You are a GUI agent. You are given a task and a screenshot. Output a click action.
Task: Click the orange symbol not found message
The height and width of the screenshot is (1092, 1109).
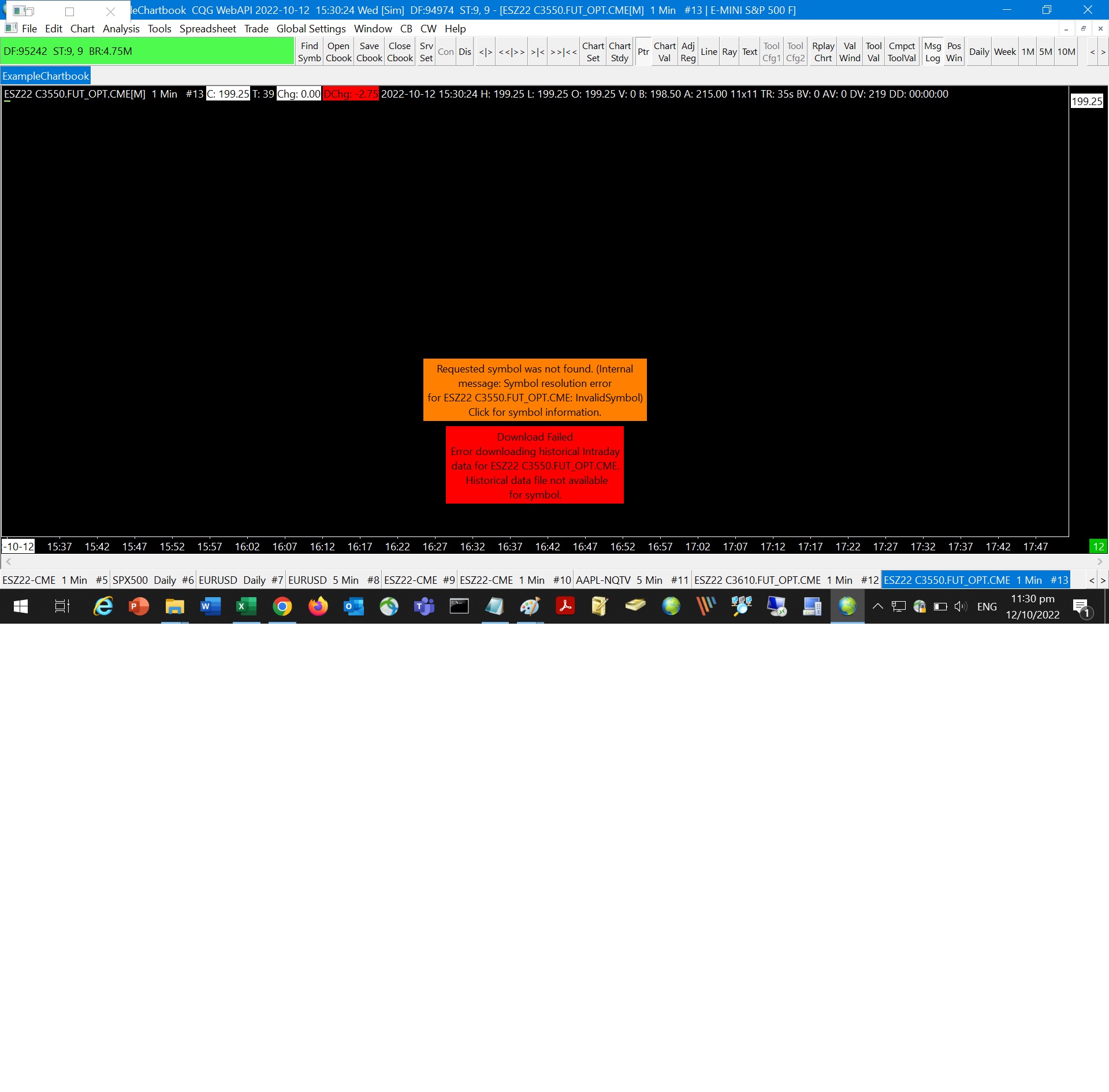coord(534,390)
